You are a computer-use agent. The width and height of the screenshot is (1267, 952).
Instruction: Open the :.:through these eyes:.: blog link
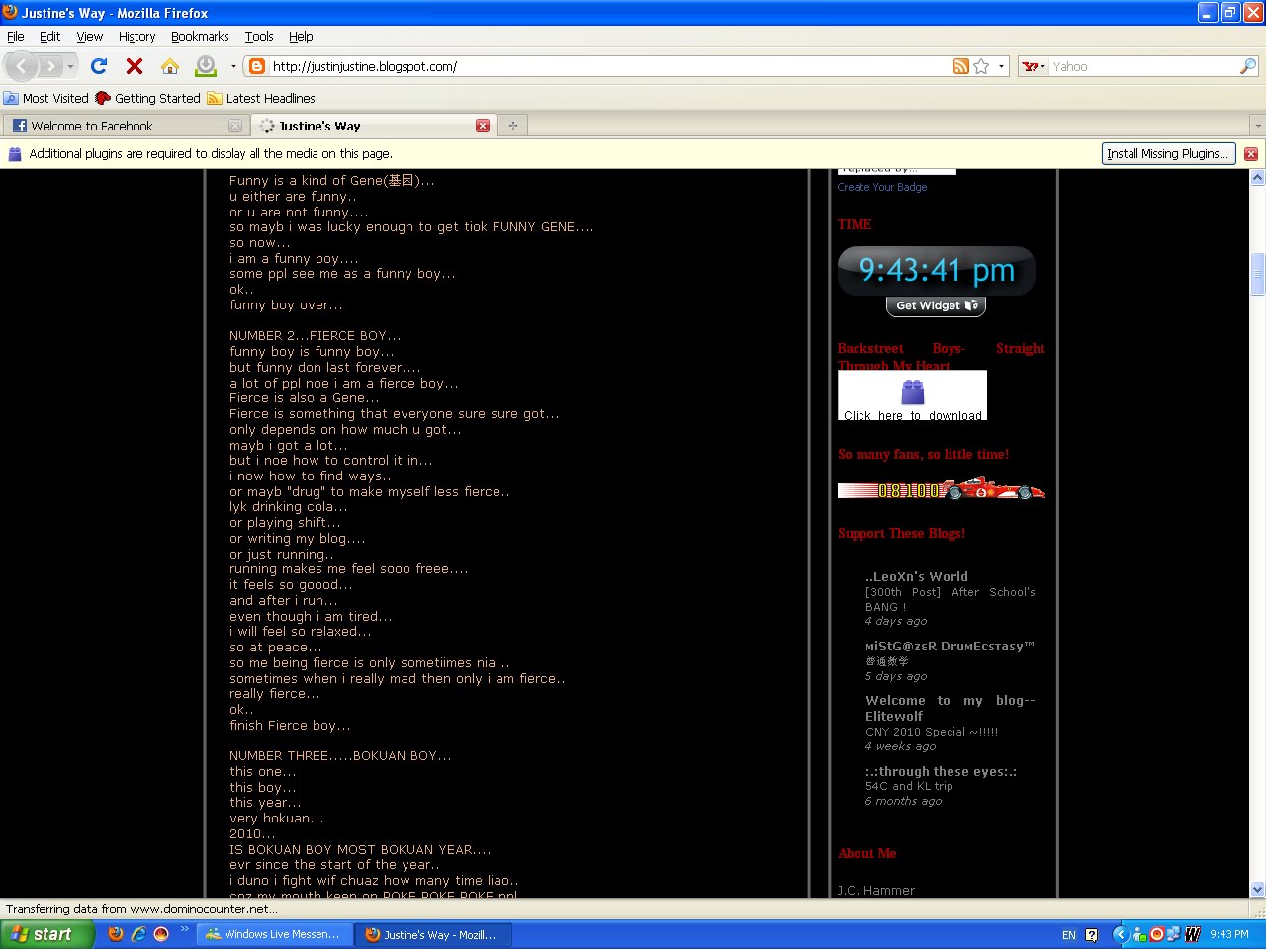(941, 771)
